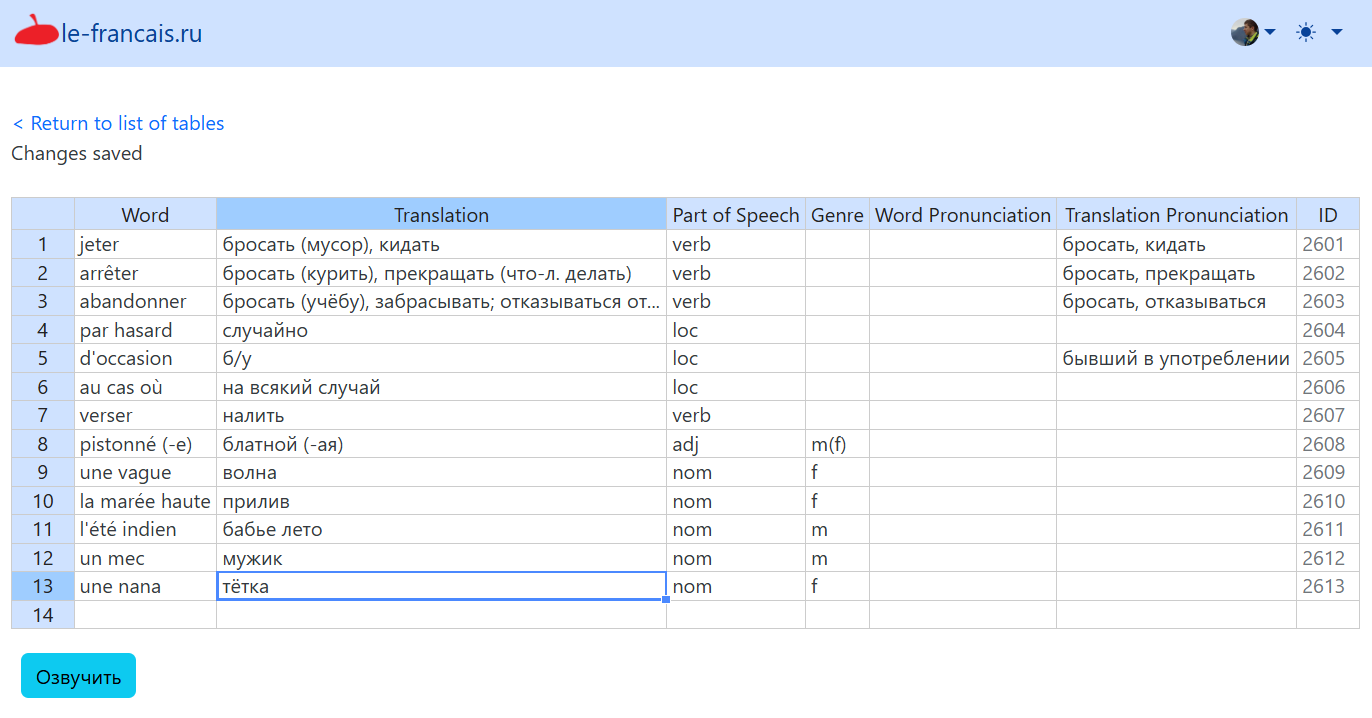Click translation cell 'на всякий случай'

(x=441, y=388)
